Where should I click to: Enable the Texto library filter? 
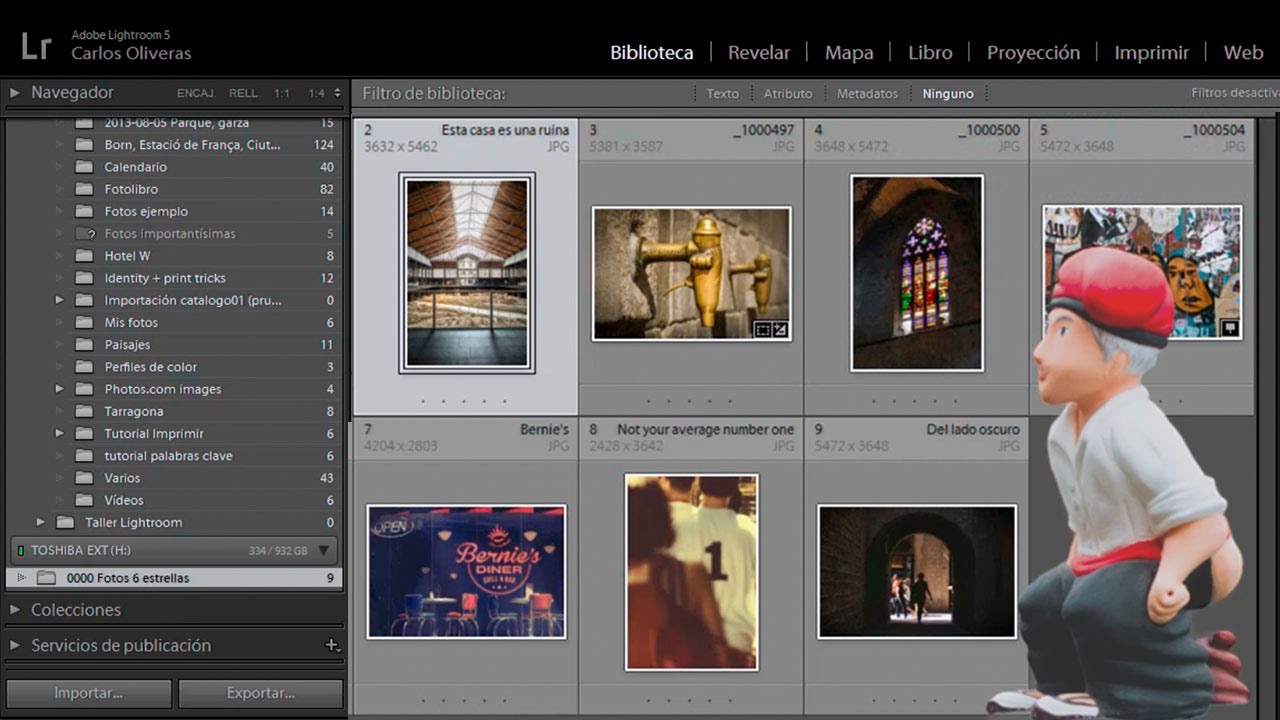[722, 93]
